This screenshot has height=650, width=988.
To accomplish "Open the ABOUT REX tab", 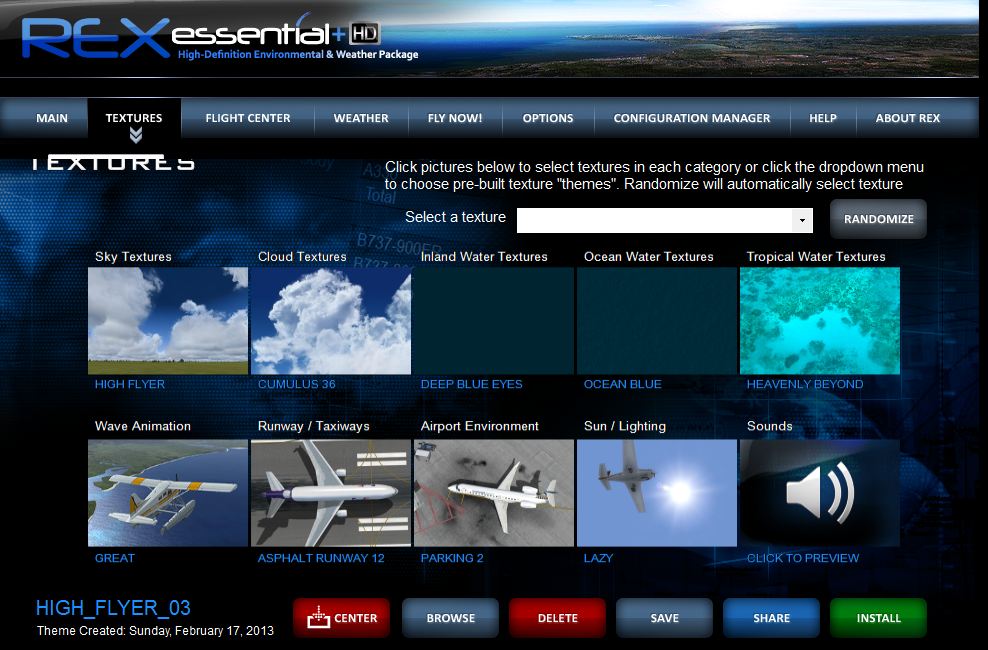I will [907, 118].
